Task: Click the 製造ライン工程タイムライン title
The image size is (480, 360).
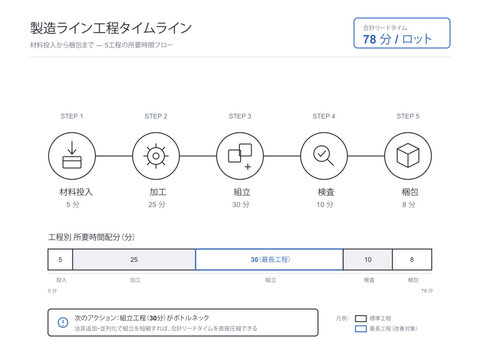Action: pos(111,28)
